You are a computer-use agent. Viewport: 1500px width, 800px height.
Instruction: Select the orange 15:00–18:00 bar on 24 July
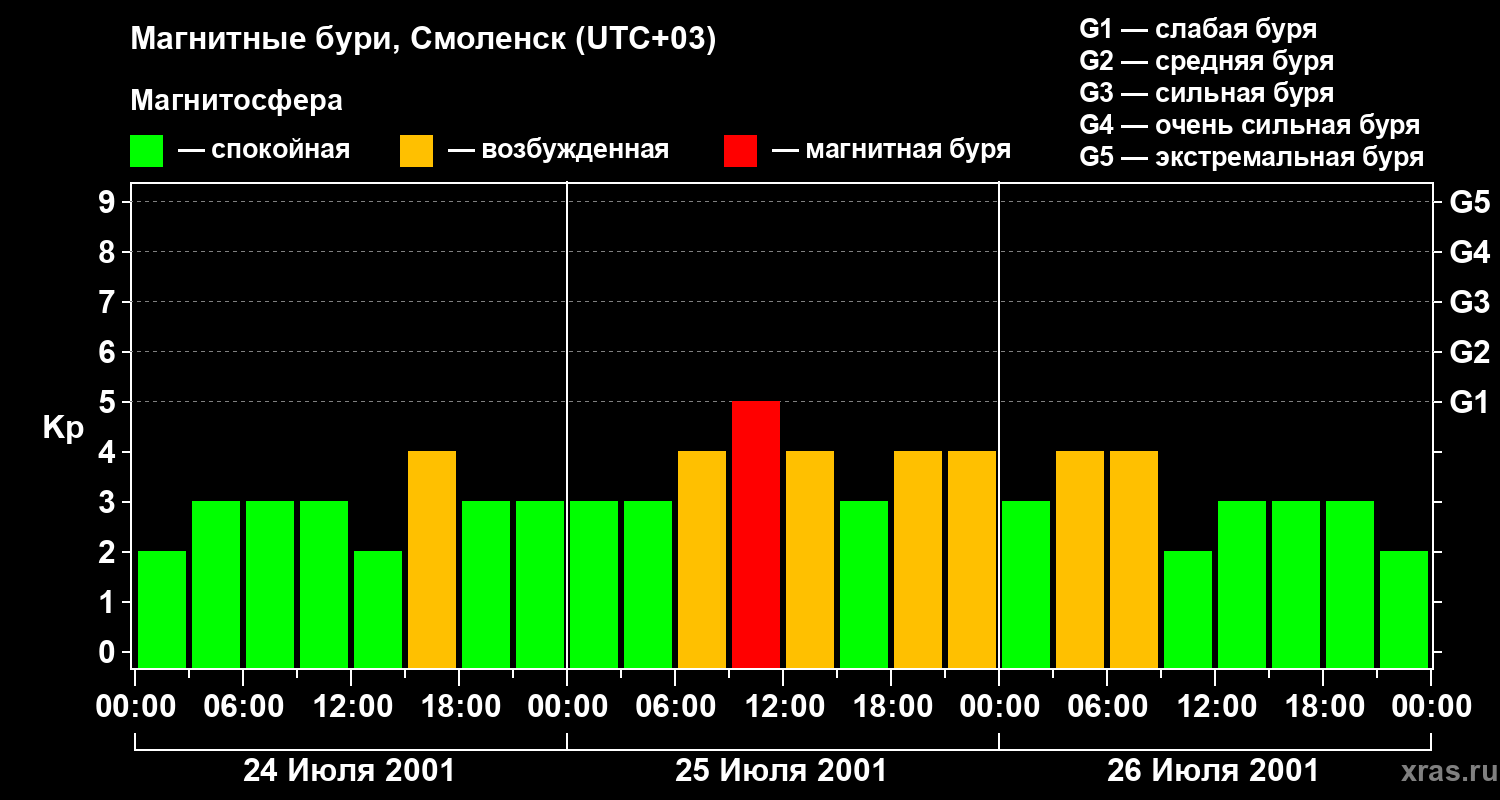point(432,559)
